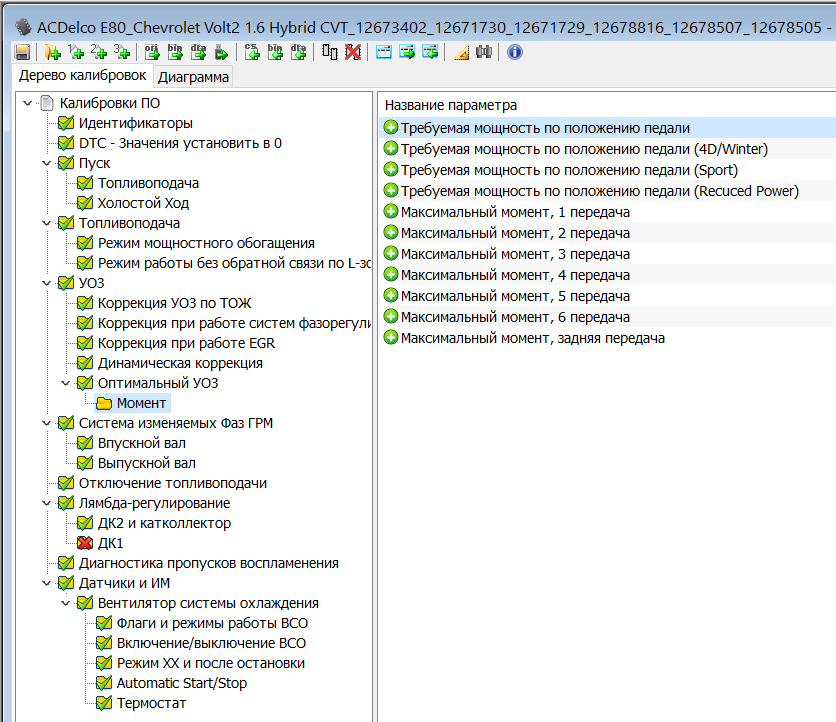Select the Дерево калибровок tab
The image size is (836, 722).
(82, 76)
